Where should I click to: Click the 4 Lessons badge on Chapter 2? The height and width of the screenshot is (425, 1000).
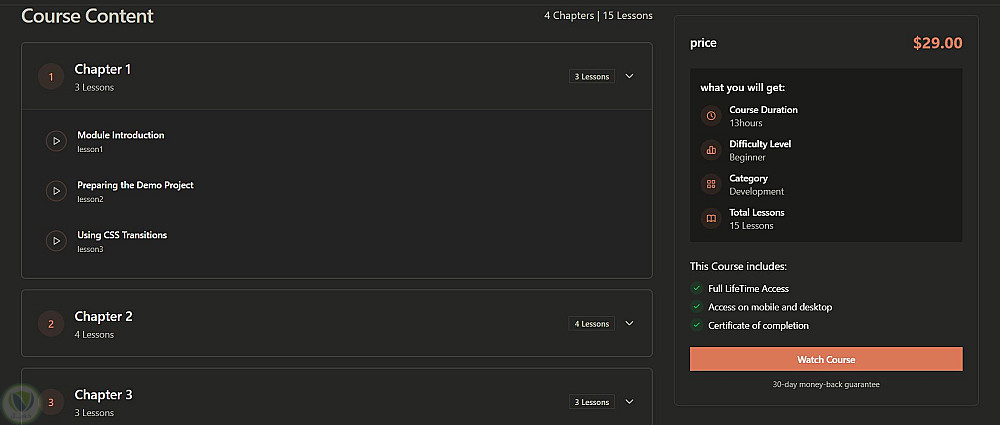click(x=591, y=323)
